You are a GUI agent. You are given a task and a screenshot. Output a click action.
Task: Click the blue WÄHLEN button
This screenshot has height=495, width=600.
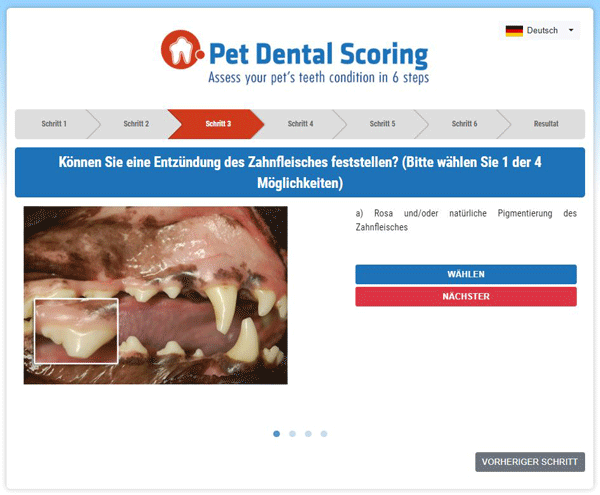466,274
